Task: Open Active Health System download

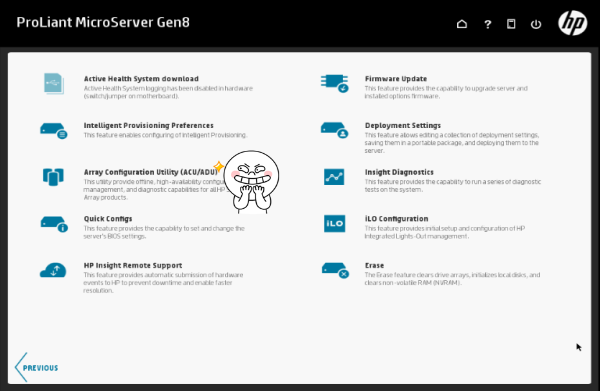Action: (141, 78)
